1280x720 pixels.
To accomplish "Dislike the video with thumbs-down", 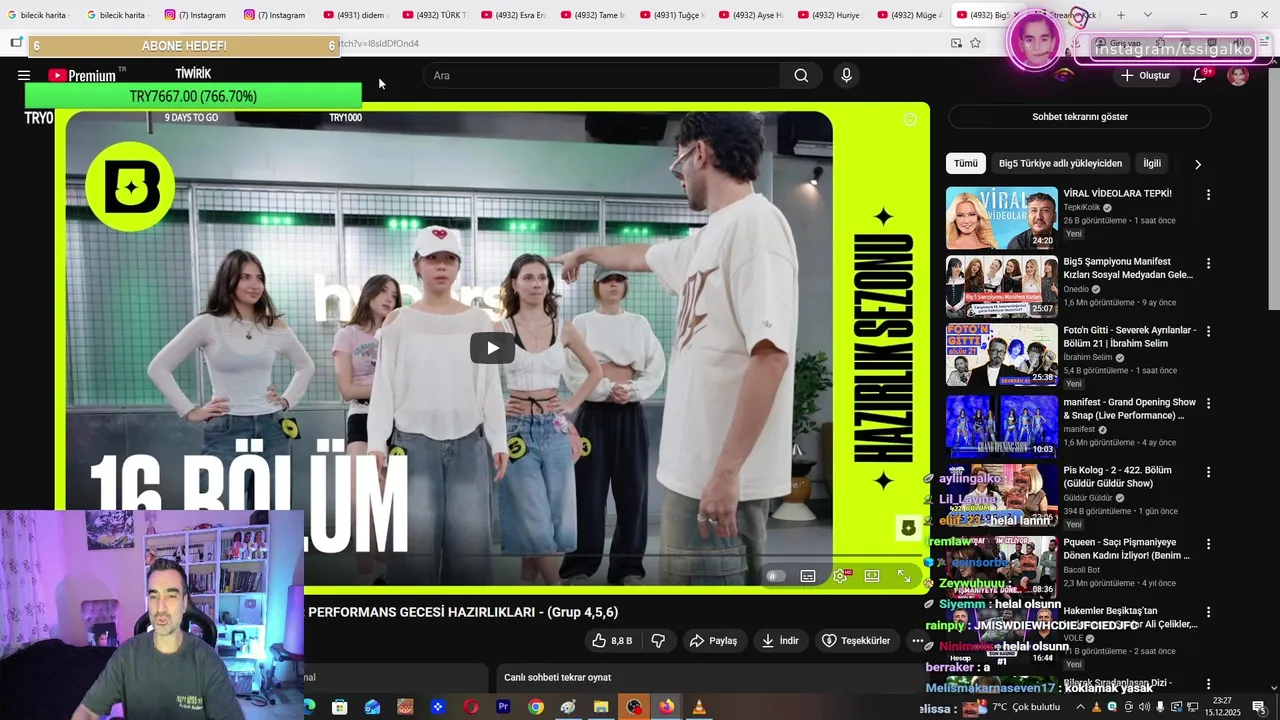I will click(658, 640).
